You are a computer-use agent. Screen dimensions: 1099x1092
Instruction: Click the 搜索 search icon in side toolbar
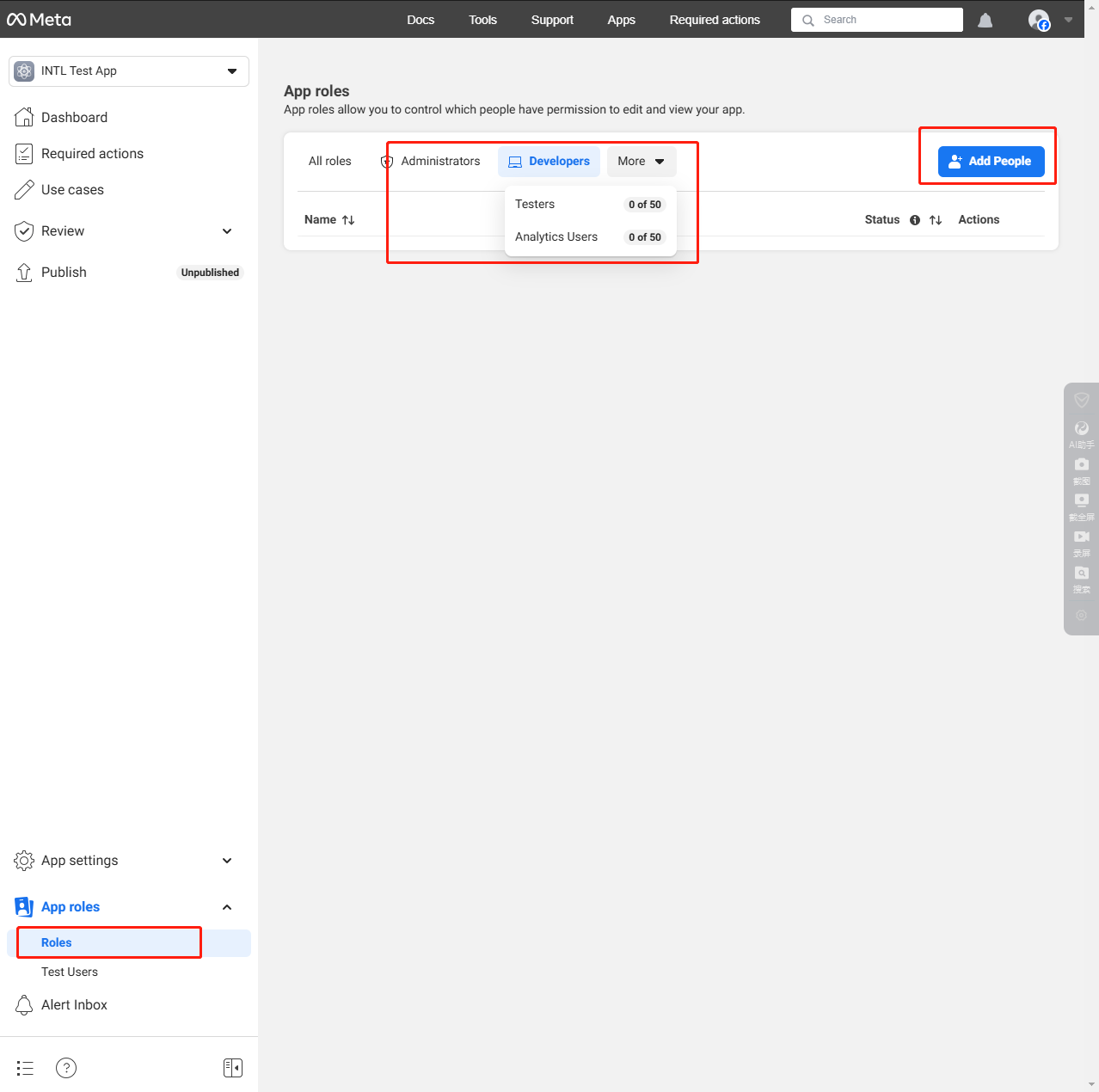(x=1081, y=574)
